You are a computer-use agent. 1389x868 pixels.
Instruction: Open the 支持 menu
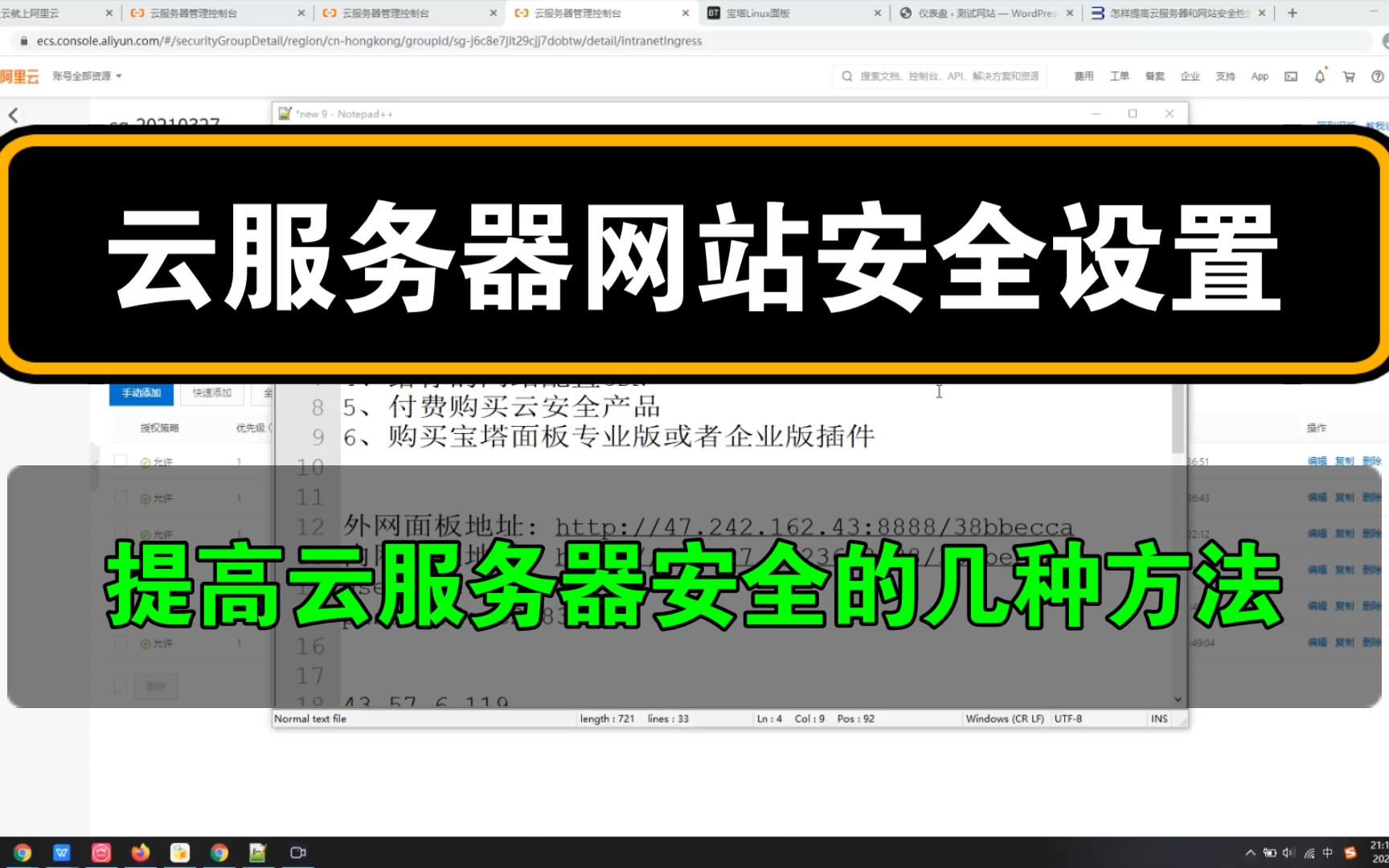[x=1225, y=76]
